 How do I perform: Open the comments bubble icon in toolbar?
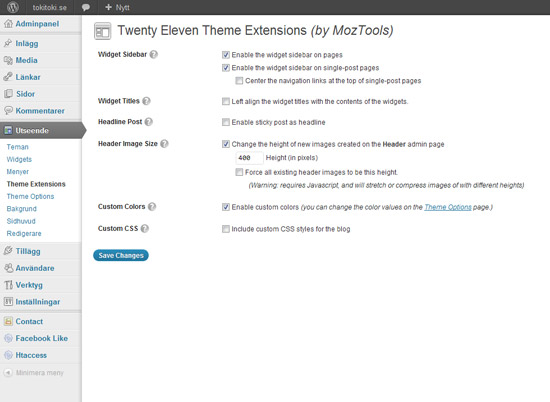(x=86, y=7)
